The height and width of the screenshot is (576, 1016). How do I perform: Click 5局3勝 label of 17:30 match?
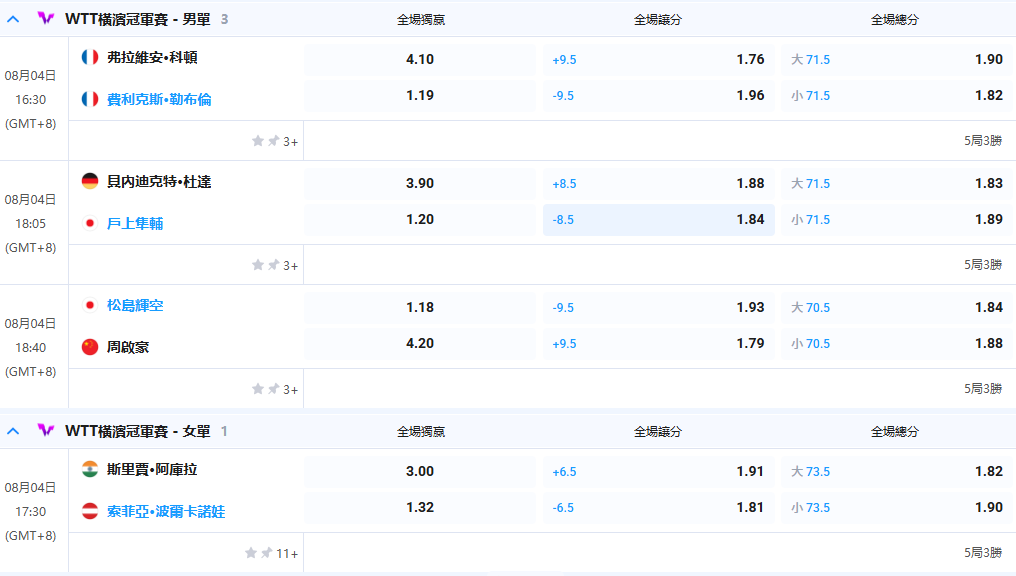coord(983,553)
